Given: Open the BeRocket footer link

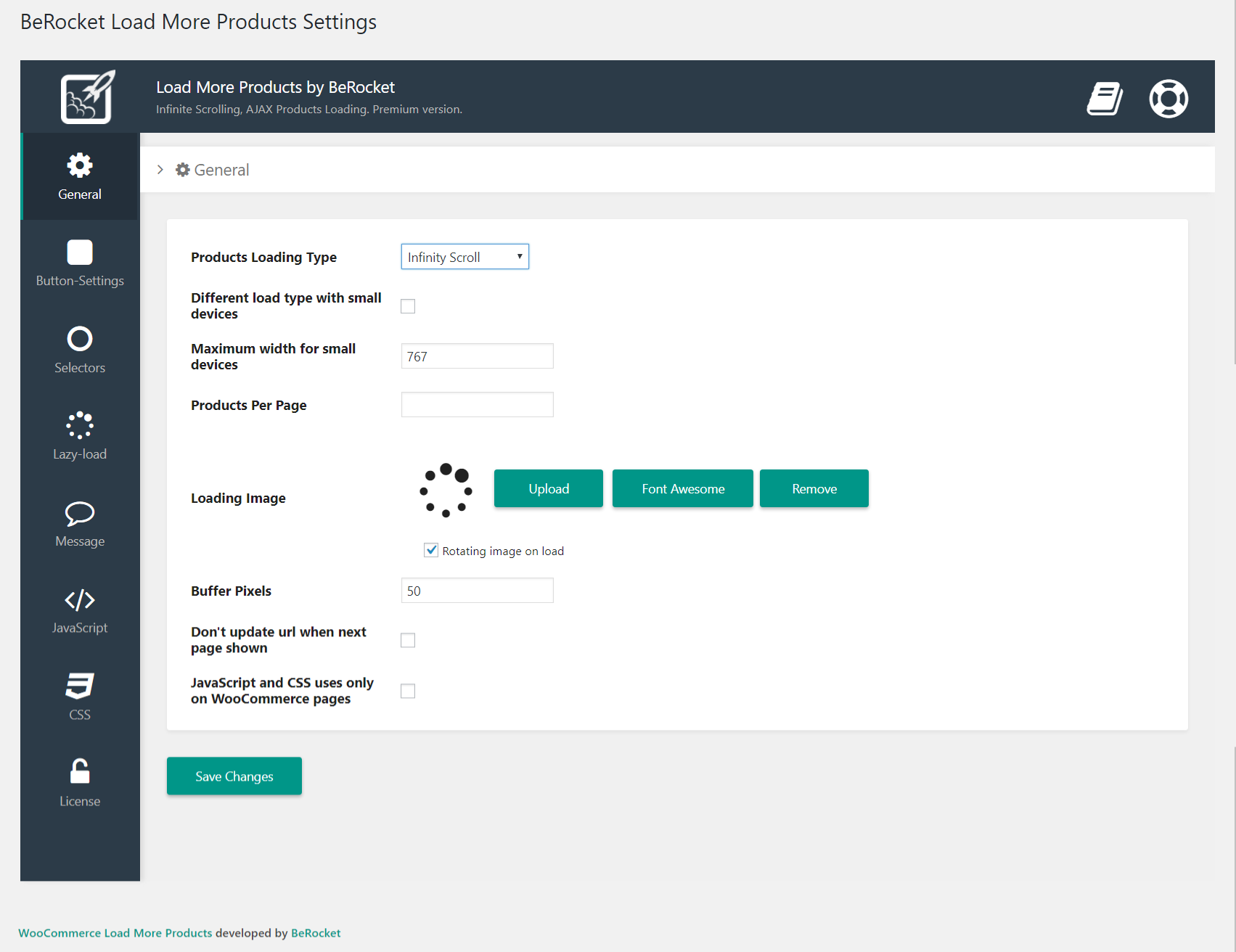Looking at the screenshot, I should tap(316, 933).
